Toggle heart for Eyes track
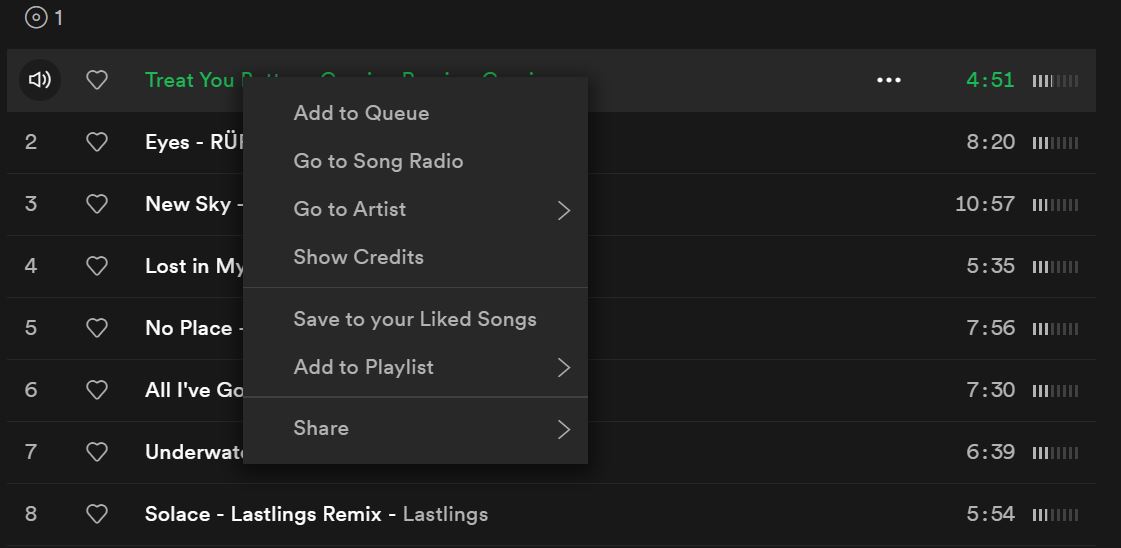The height and width of the screenshot is (548, 1121). point(97,142)
